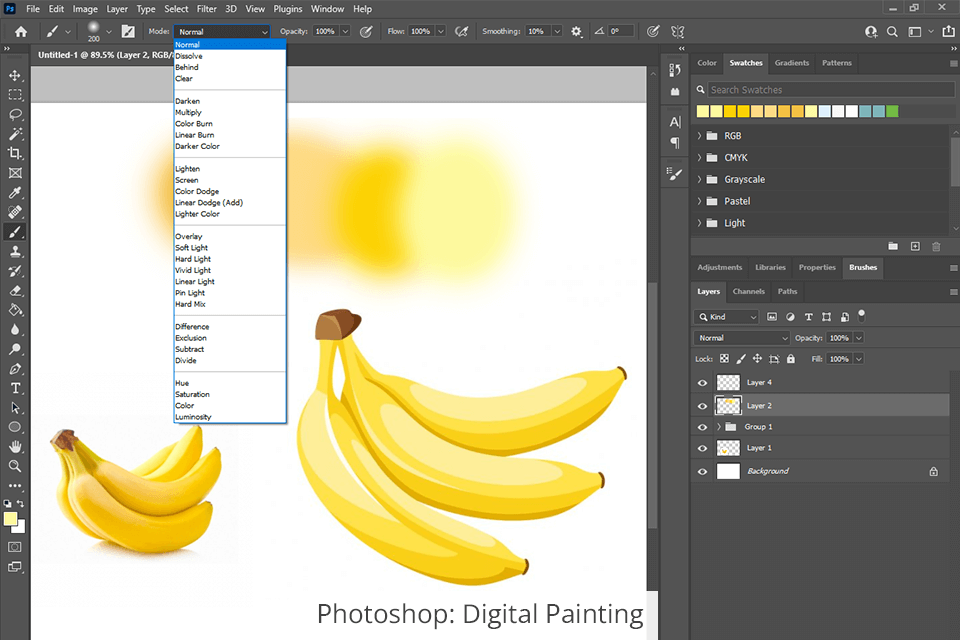Choose Multiply blend mode
The width and height of the screenshot is (960, 640).
188,113
